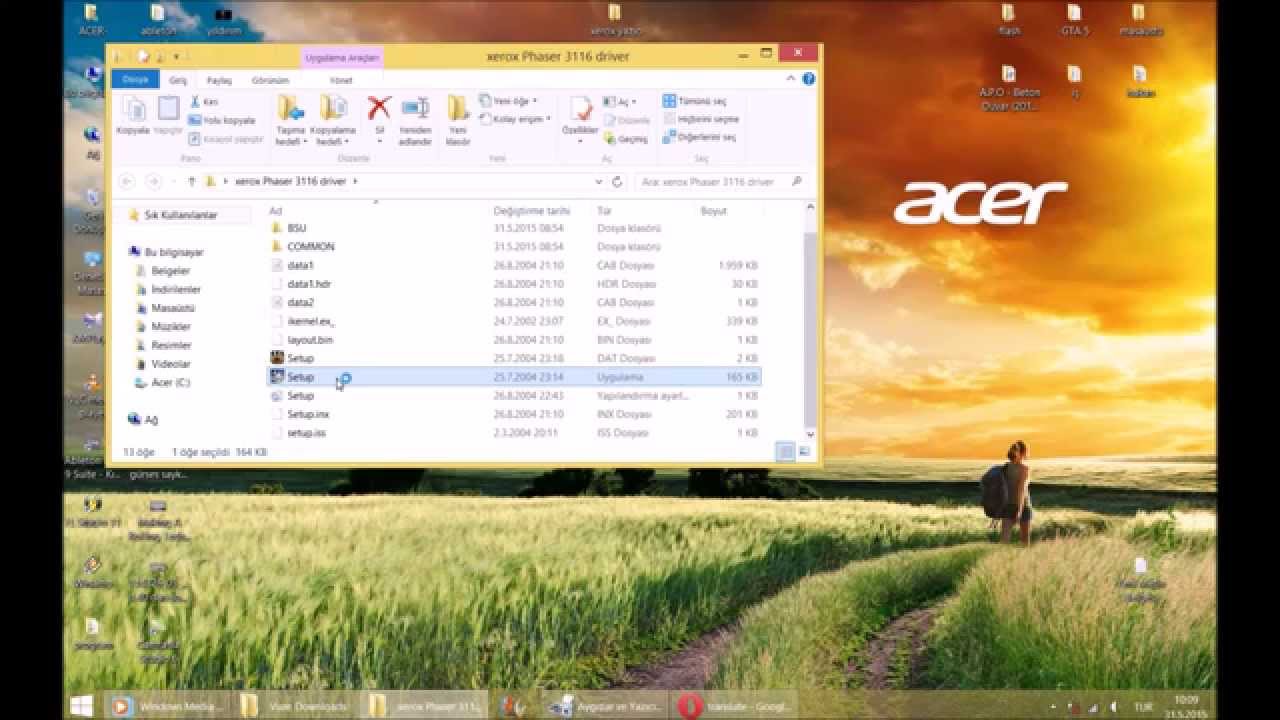1280x720 pixels.
Task: Click the search magnifier icon in Explorer
Action: (x=797, y=182)
